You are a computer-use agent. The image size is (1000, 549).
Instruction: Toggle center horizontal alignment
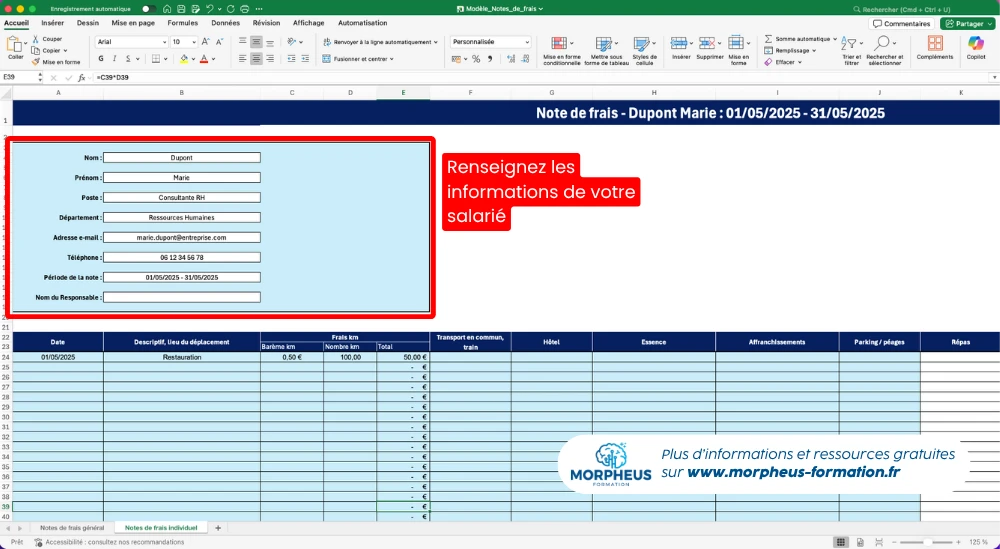click(256, 59)
